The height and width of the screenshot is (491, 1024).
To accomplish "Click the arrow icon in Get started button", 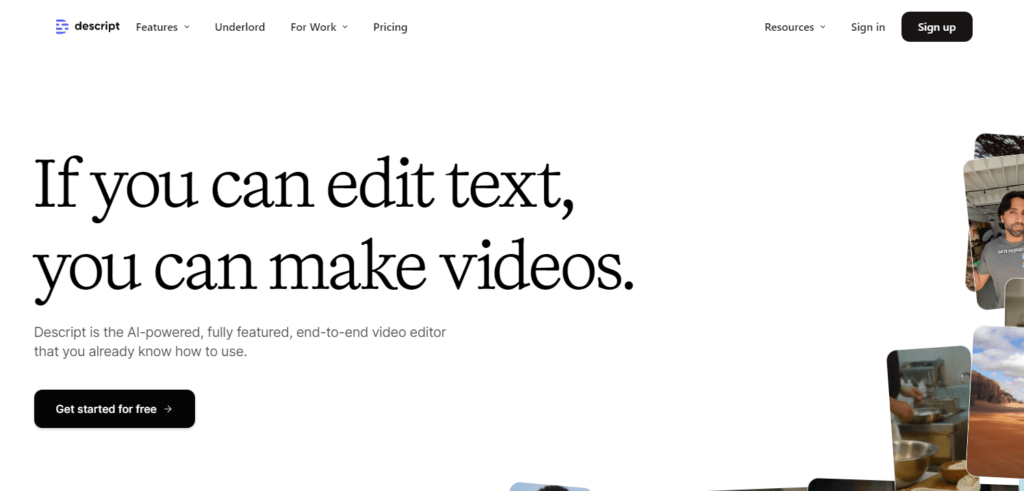I will coord(168,409).
